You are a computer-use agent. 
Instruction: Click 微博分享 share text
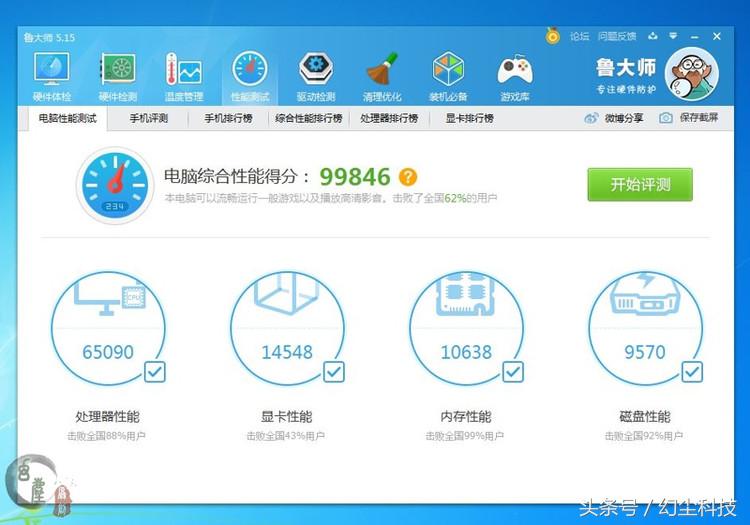pos(624,118)
